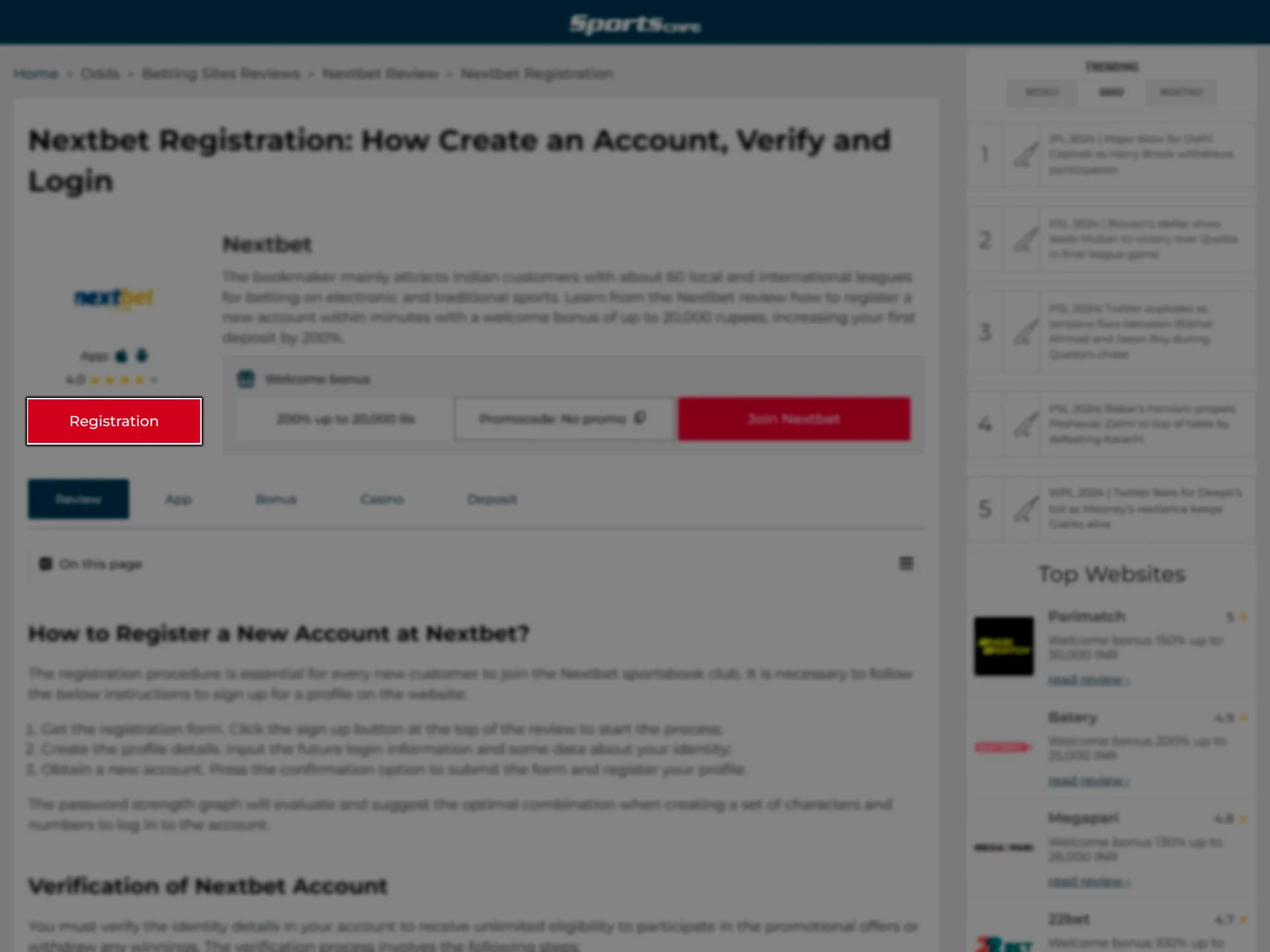Image resolution: width=1270 pixels, height=952 pixels.
Task: Click the Nextbet logo icon
Action: click(x=113, y=298)
